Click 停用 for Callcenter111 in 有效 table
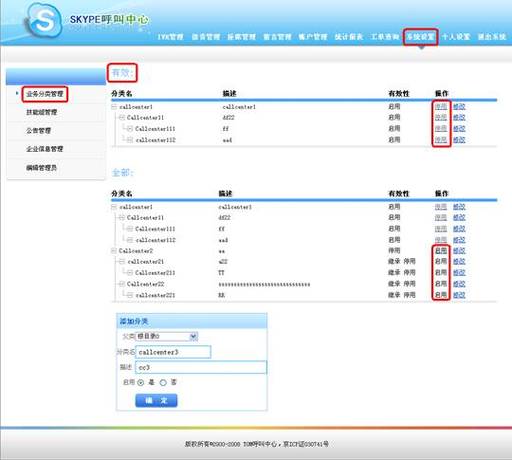Screen dimensions: 512x460 coord(441,129)
